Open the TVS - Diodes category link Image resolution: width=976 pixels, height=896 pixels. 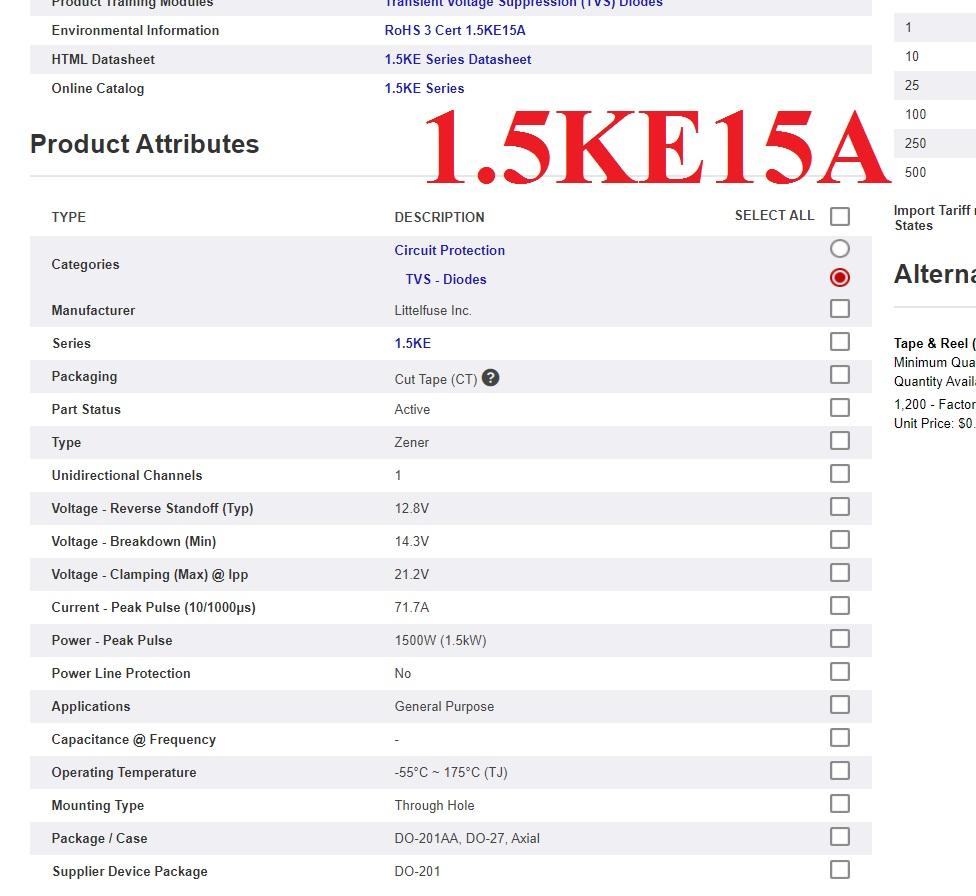[x=446, y=279]
